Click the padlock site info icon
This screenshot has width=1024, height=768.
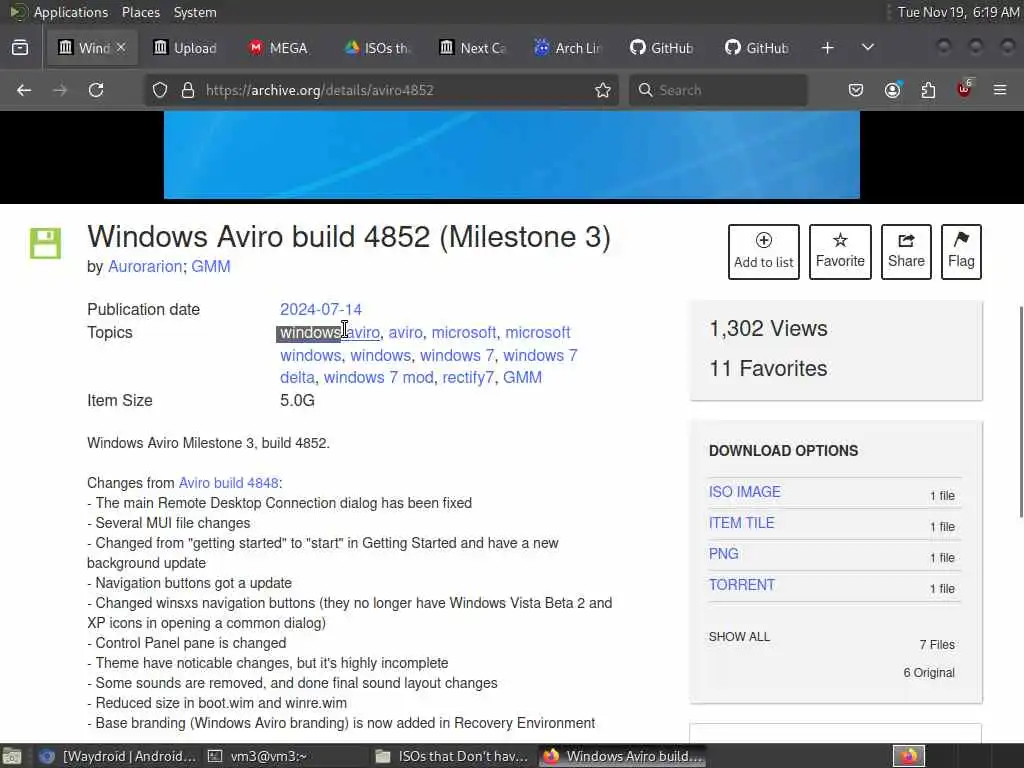pos(188,90)
